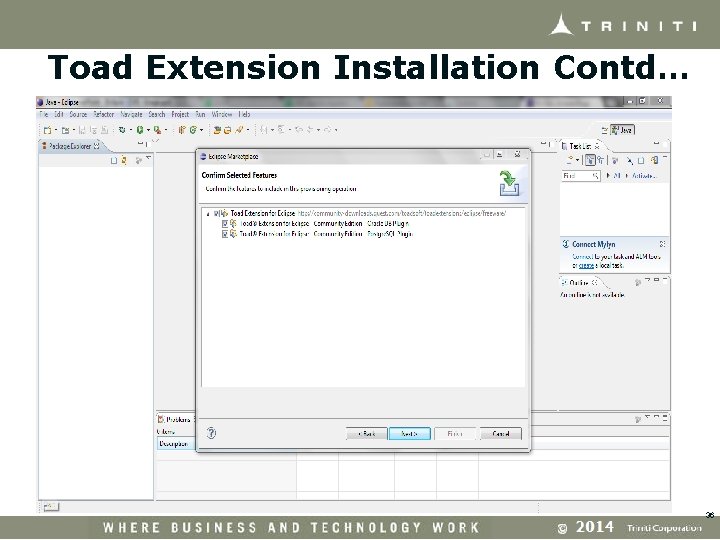The height and width of the screenshot is (540, 720).
Task: Click the Activate link in Task List
Action: point(644,176)
